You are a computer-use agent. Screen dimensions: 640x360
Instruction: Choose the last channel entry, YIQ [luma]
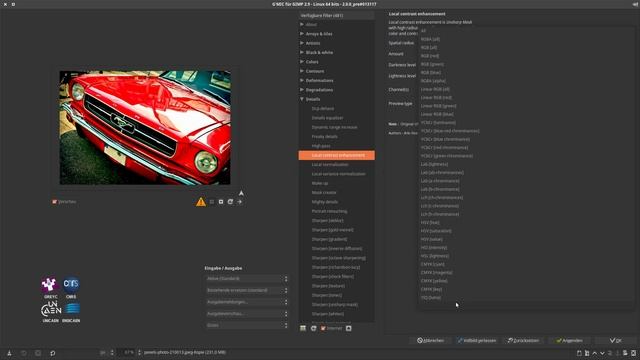tap(431, 298)
